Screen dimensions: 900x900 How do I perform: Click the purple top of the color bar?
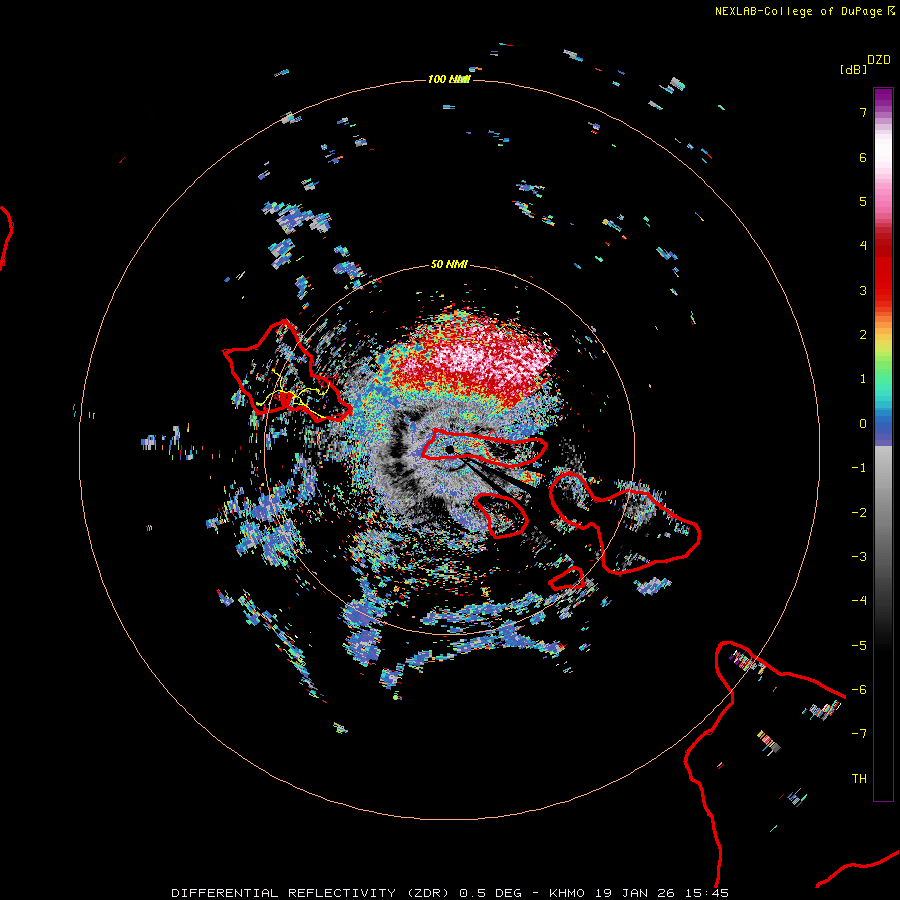coord(883,98)
